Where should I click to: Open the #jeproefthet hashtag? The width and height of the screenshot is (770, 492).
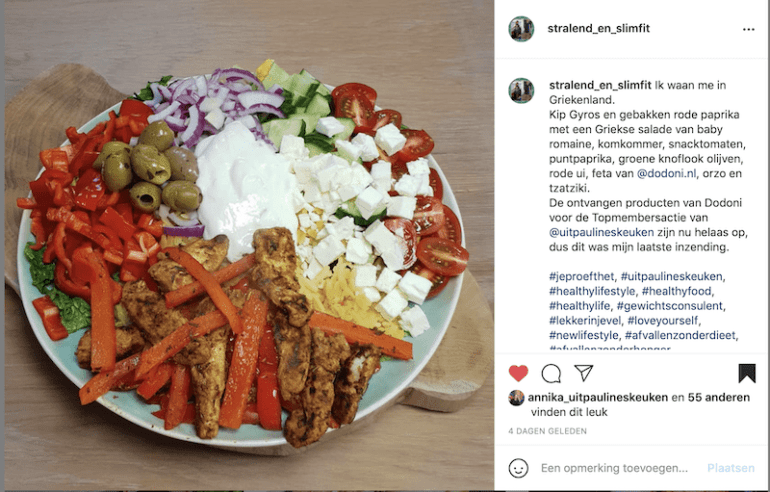581,276
